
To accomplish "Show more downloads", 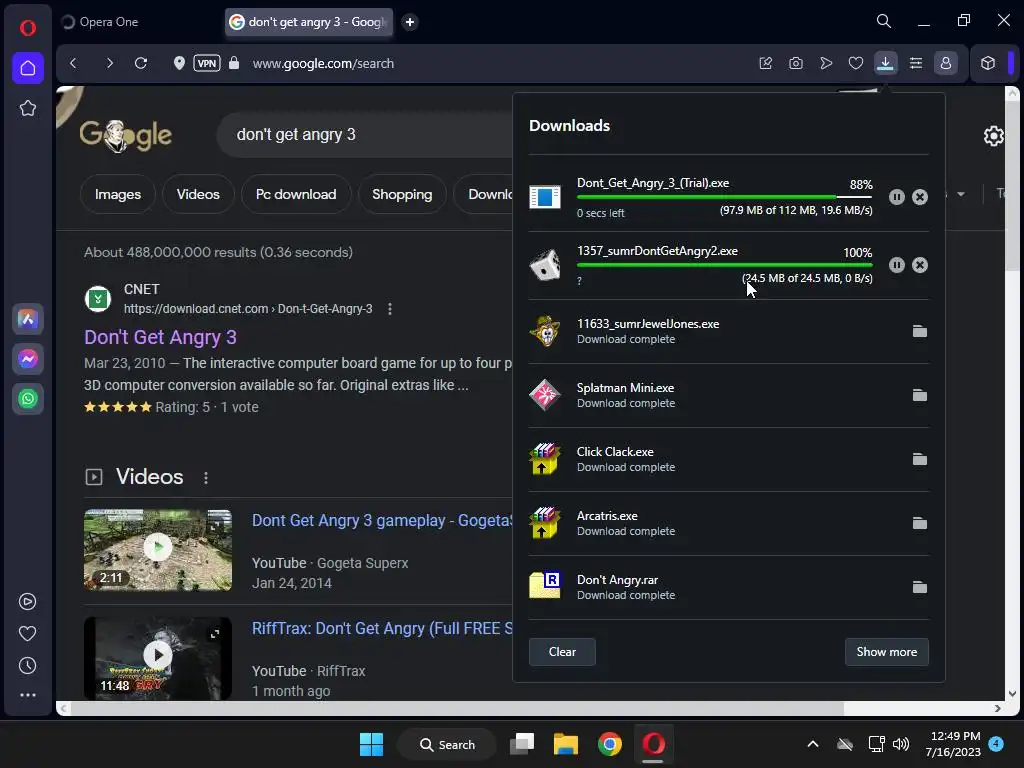I will 887,652.
